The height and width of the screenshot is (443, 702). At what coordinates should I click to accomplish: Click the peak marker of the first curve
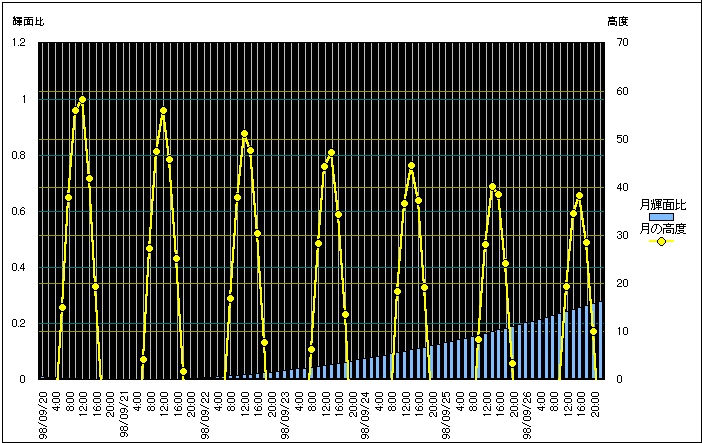82,100
